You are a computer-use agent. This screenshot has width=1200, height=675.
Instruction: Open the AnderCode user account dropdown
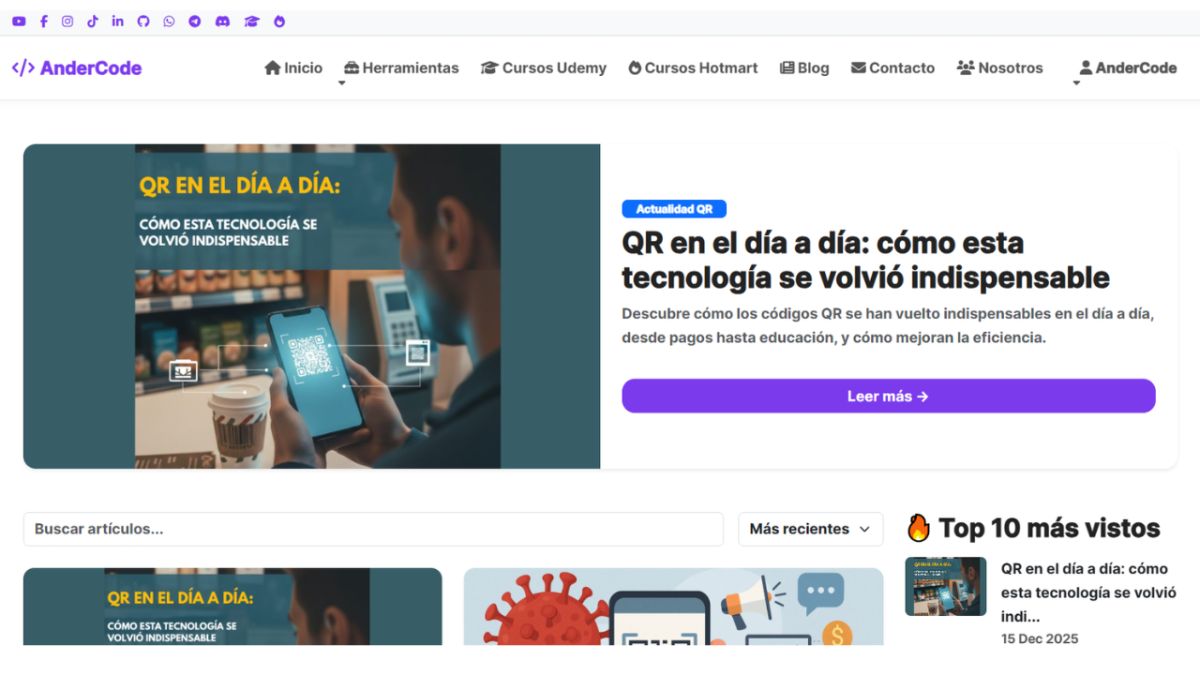1128,68
